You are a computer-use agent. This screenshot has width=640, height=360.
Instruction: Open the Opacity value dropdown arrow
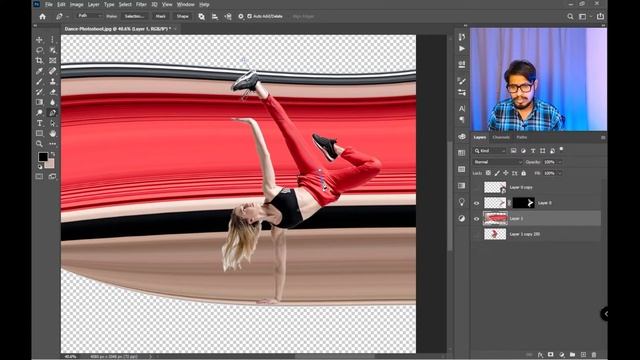[560, 162]
